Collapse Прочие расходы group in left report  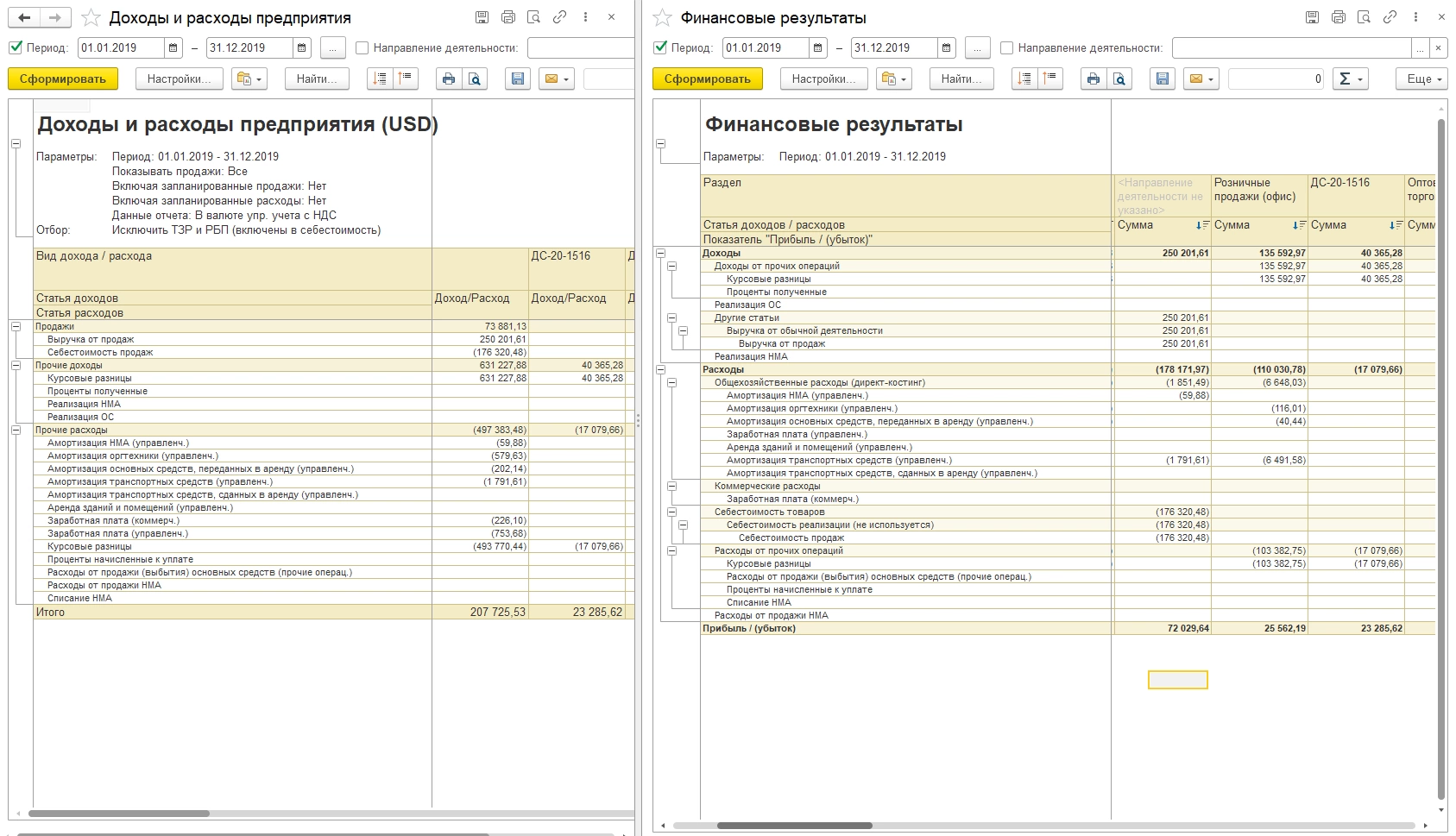pos(16,430)
